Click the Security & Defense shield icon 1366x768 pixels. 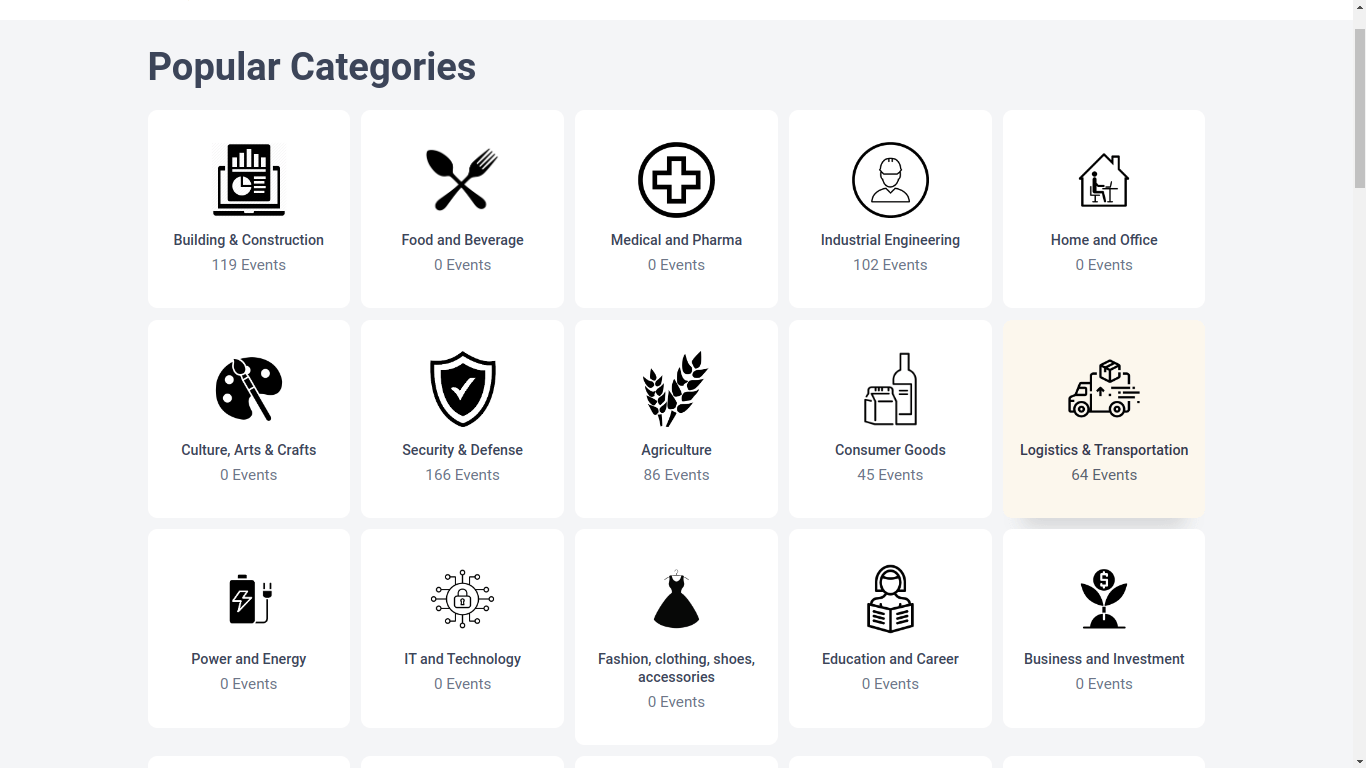click(462, 389)
